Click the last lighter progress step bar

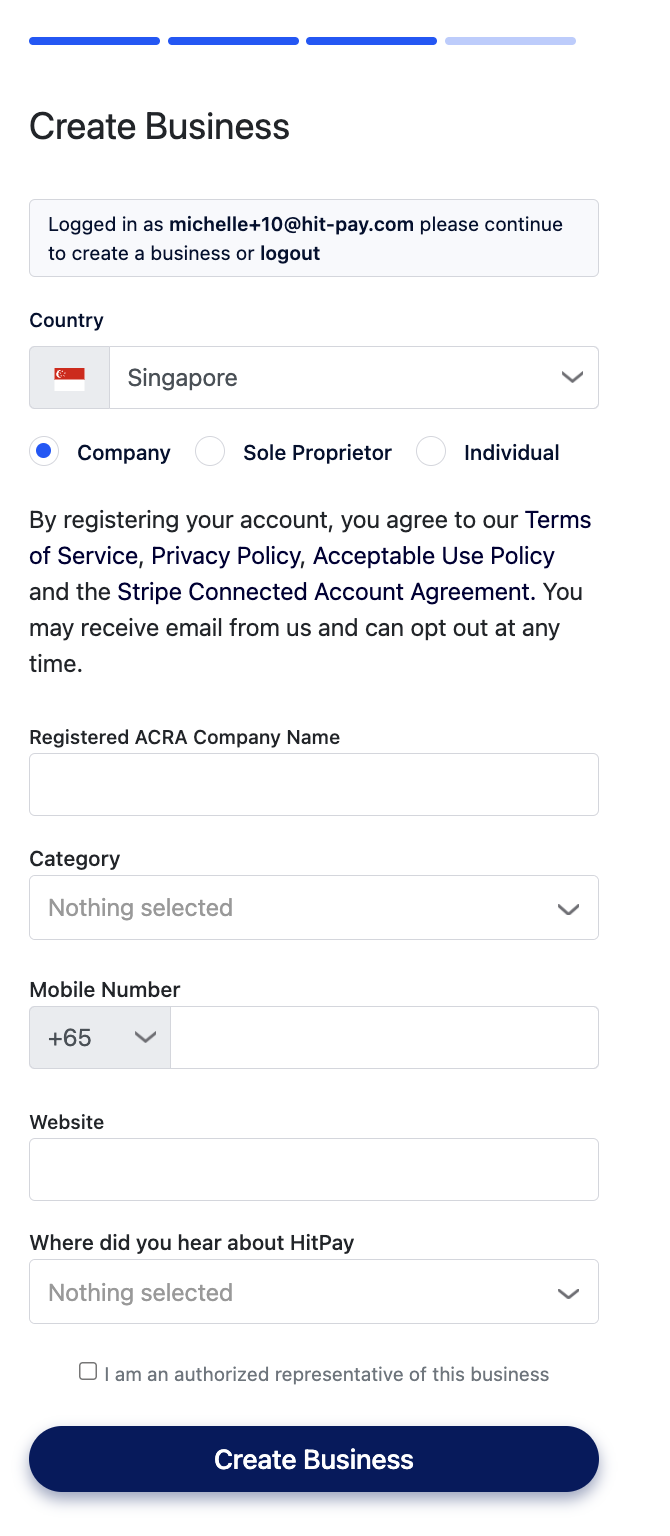510,41
